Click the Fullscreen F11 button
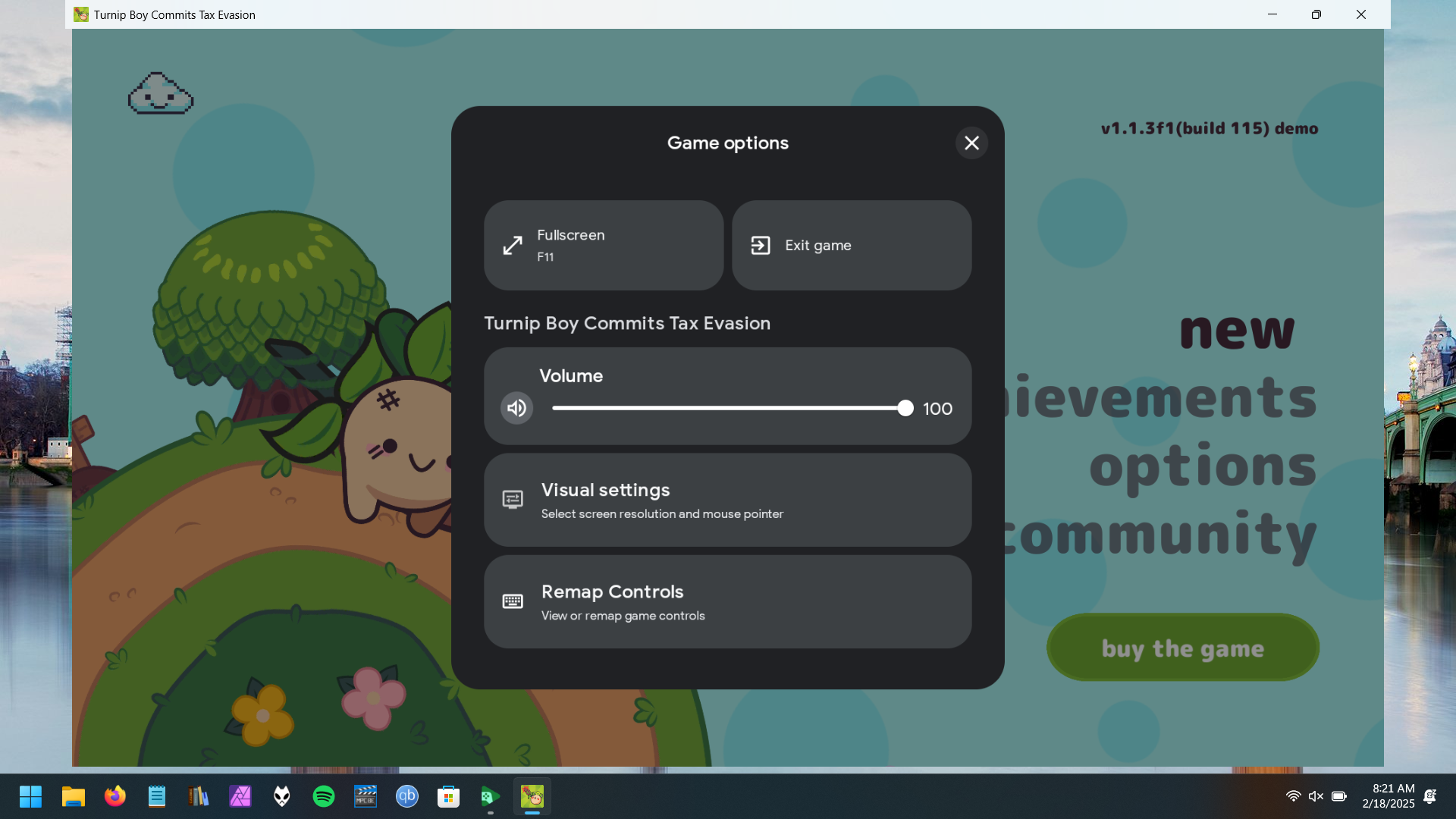1456x819 pixels. click(604, 245)
